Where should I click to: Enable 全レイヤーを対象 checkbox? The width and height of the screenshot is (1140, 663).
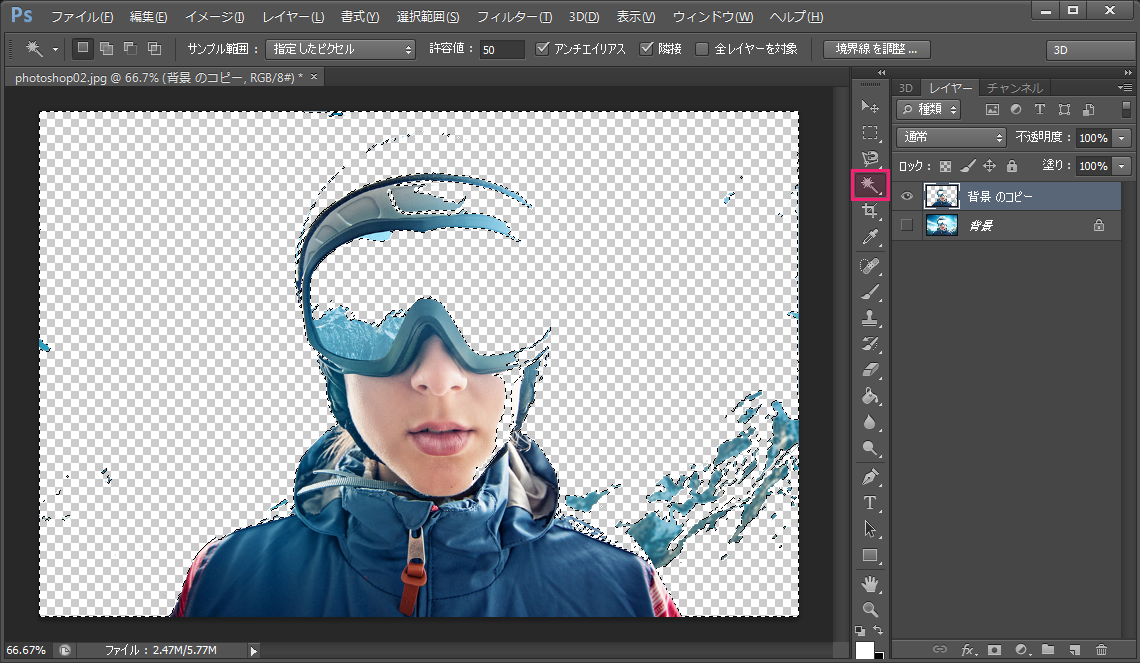(701, 49)
